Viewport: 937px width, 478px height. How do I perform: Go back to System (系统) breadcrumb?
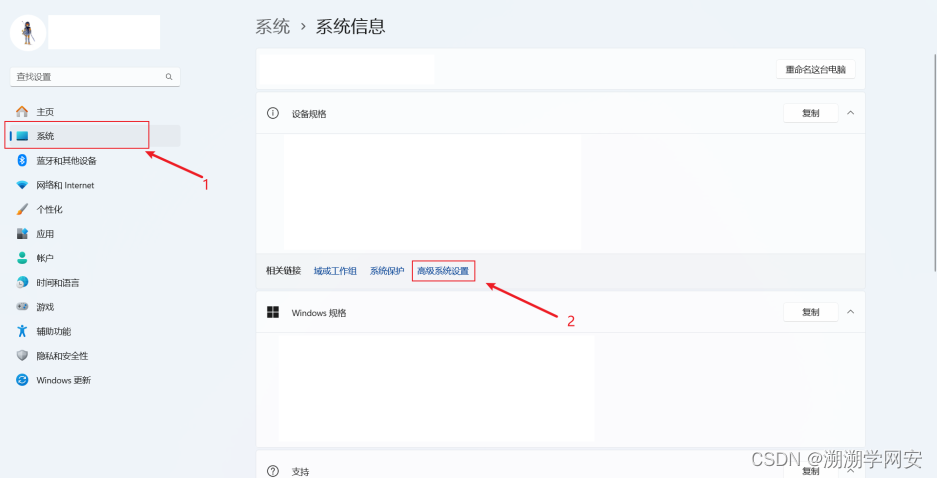(272, 27)
